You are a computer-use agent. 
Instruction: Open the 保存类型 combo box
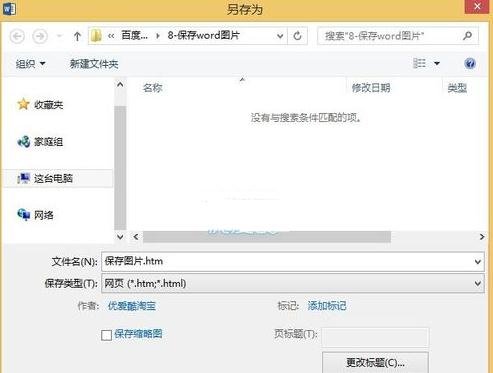pos(293,283)
